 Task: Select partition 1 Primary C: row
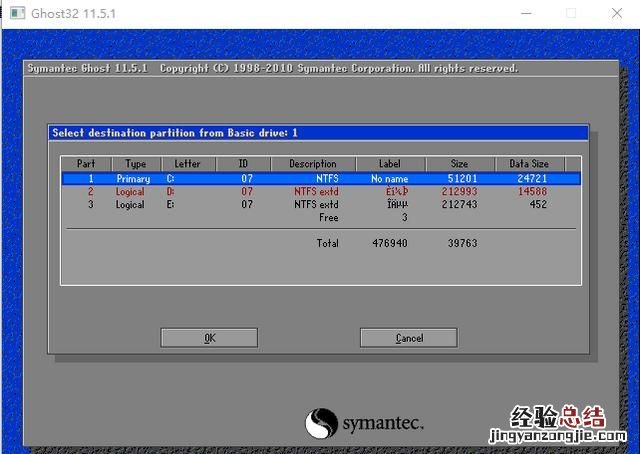click(x=320, y=178)
